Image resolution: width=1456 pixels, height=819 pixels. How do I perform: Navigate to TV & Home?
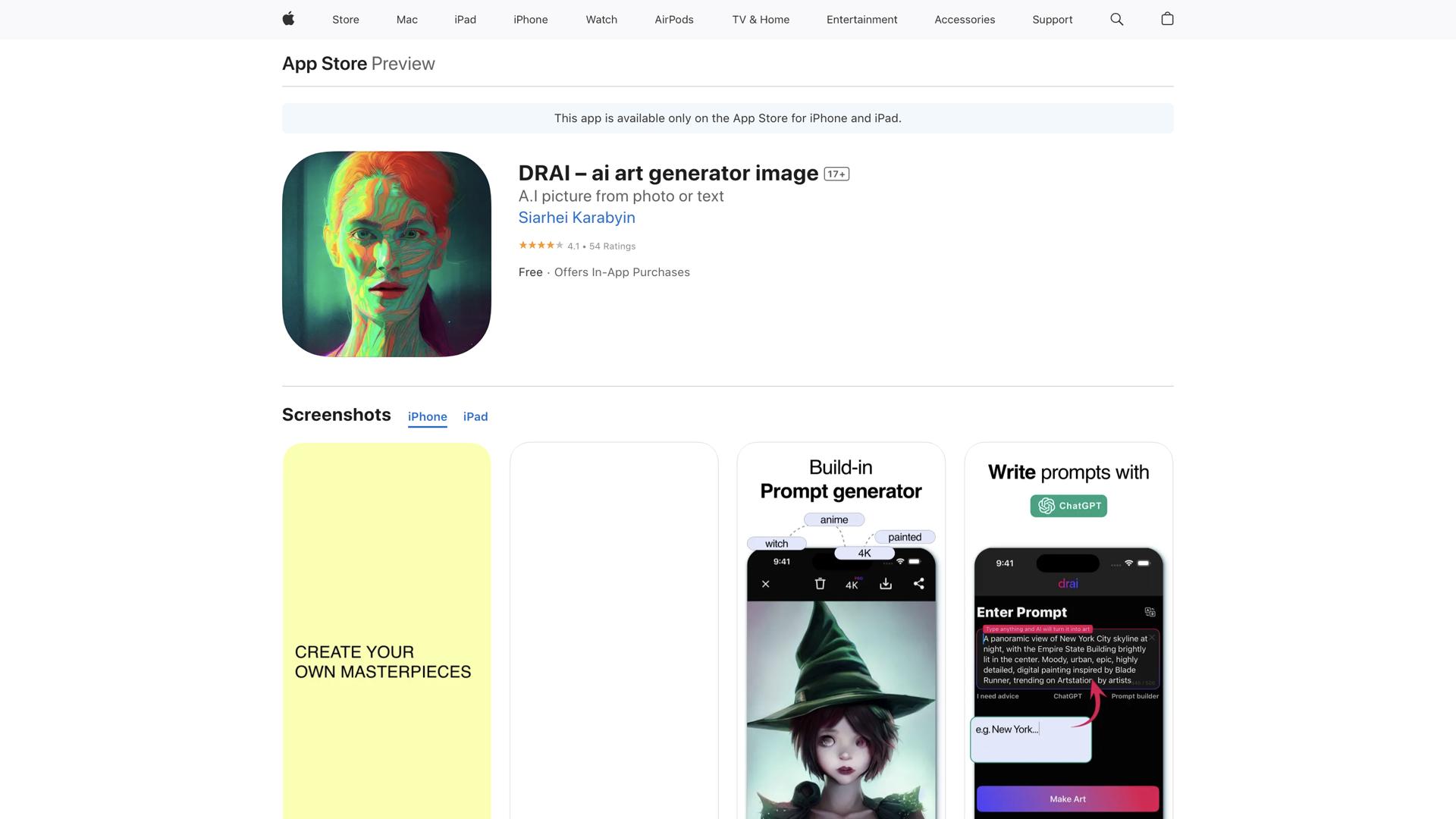pyautogui.click(x=761, y=20)
